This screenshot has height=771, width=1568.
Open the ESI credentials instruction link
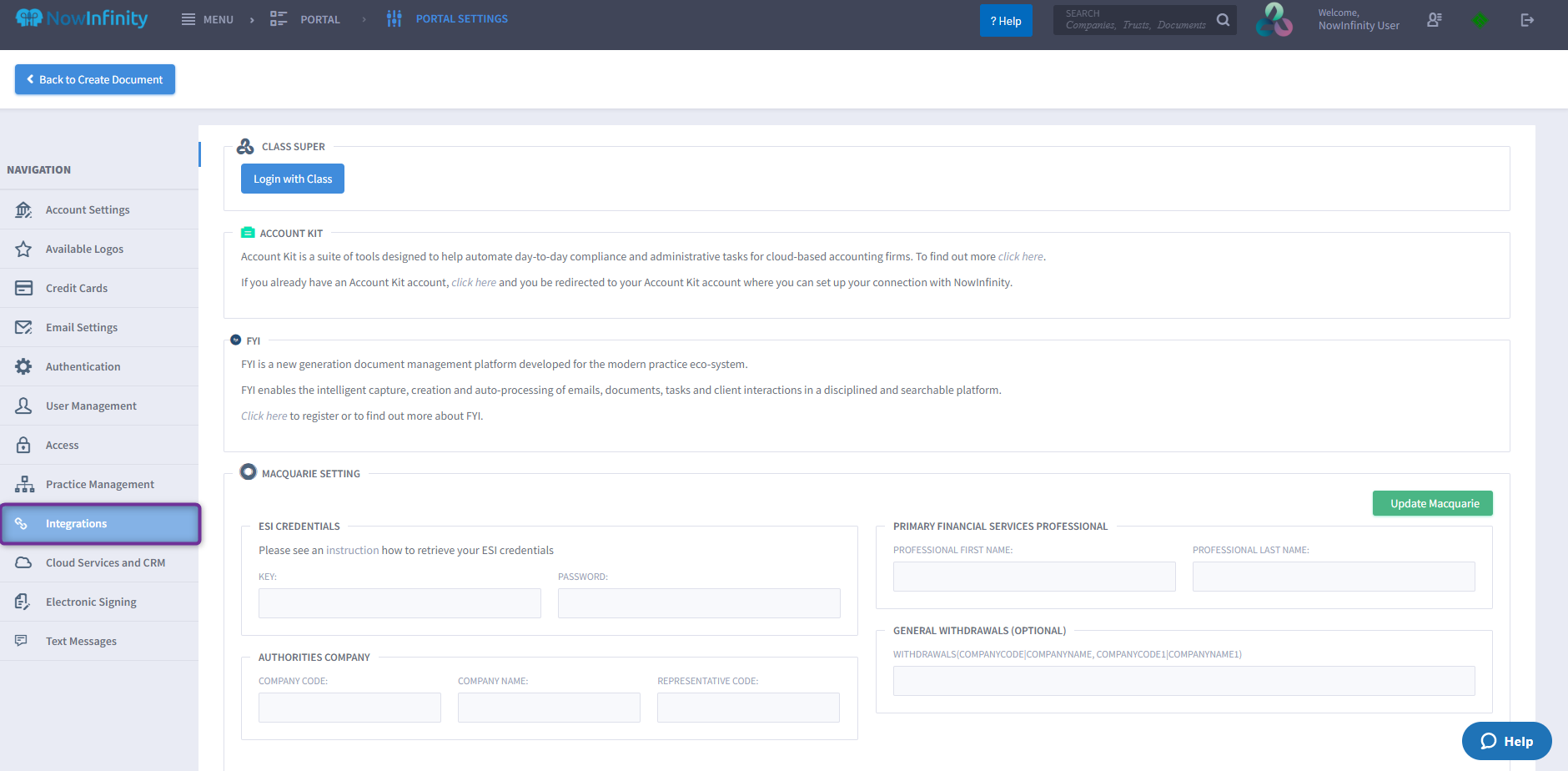(352, 550)
